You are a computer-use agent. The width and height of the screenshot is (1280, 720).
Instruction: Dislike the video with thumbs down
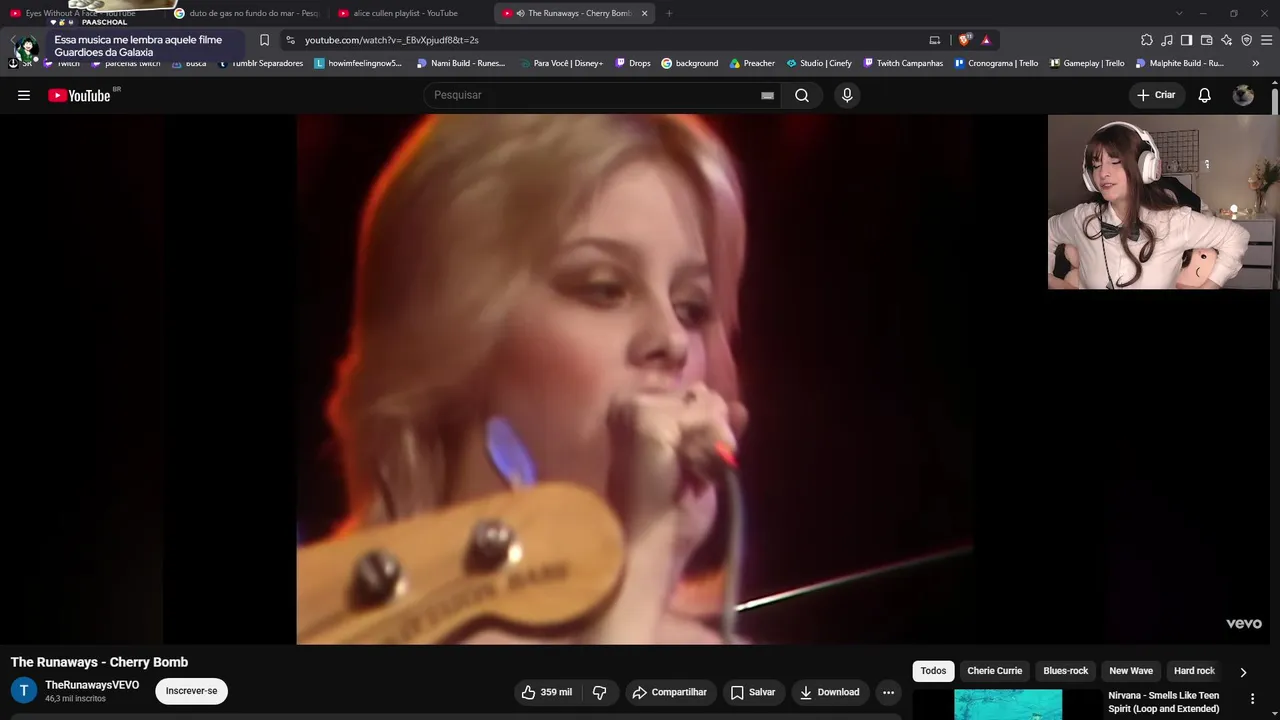(x=600, y=692)
